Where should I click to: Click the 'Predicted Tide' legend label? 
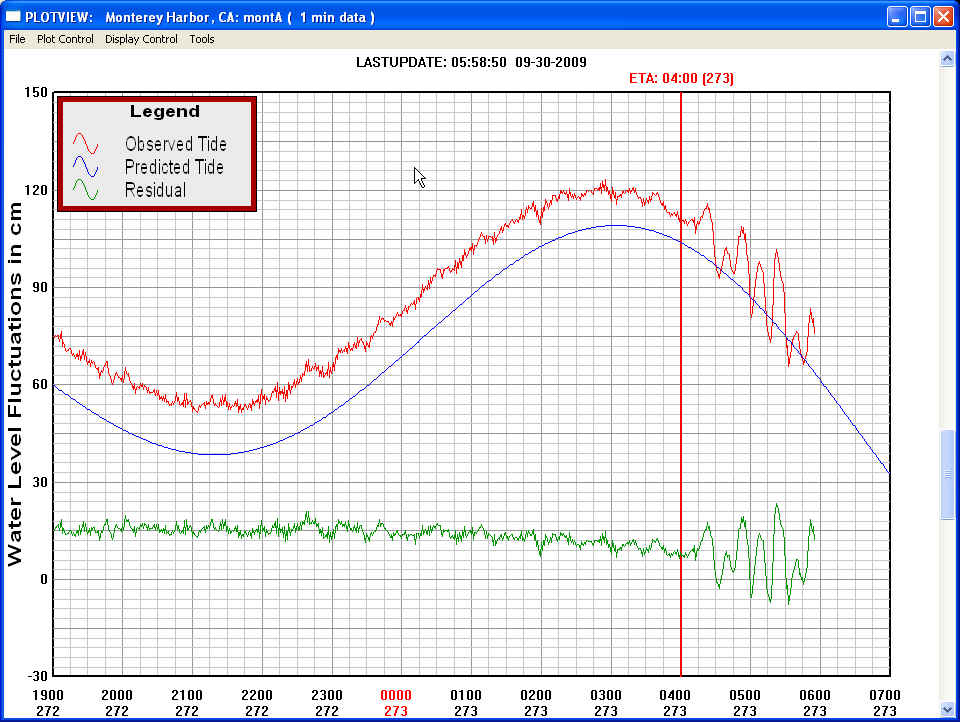pyautogui.click(x=174, y=167)
